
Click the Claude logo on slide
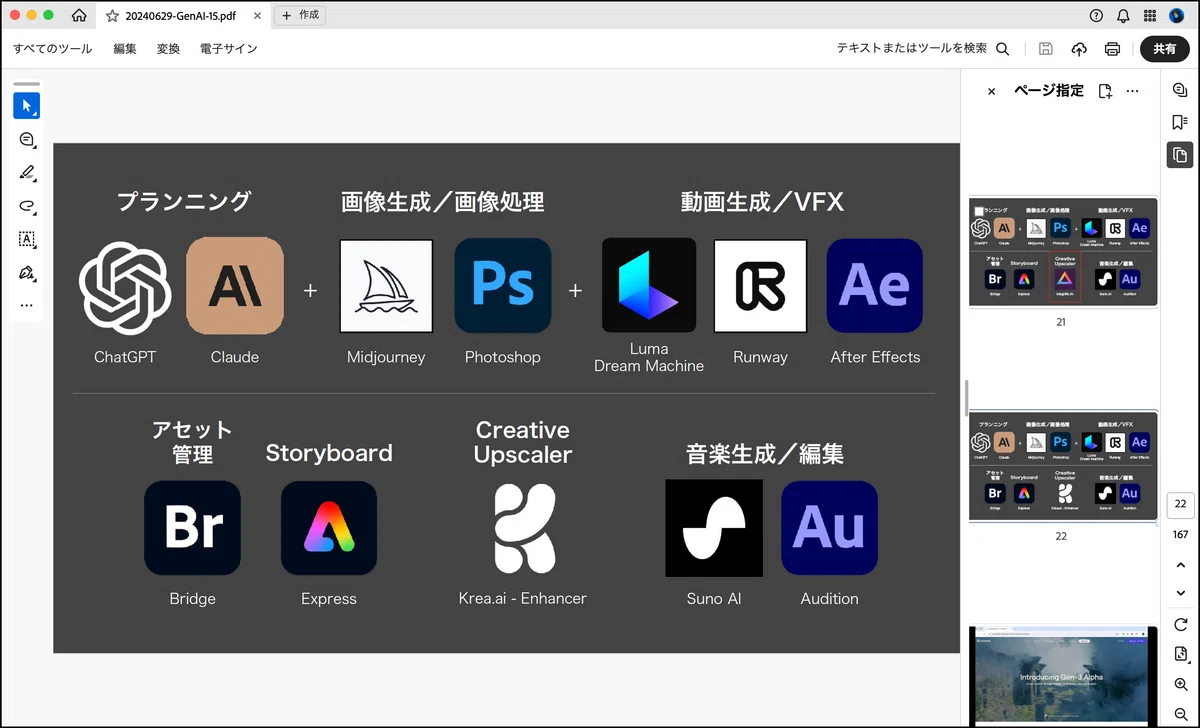[x=235, y=286]
